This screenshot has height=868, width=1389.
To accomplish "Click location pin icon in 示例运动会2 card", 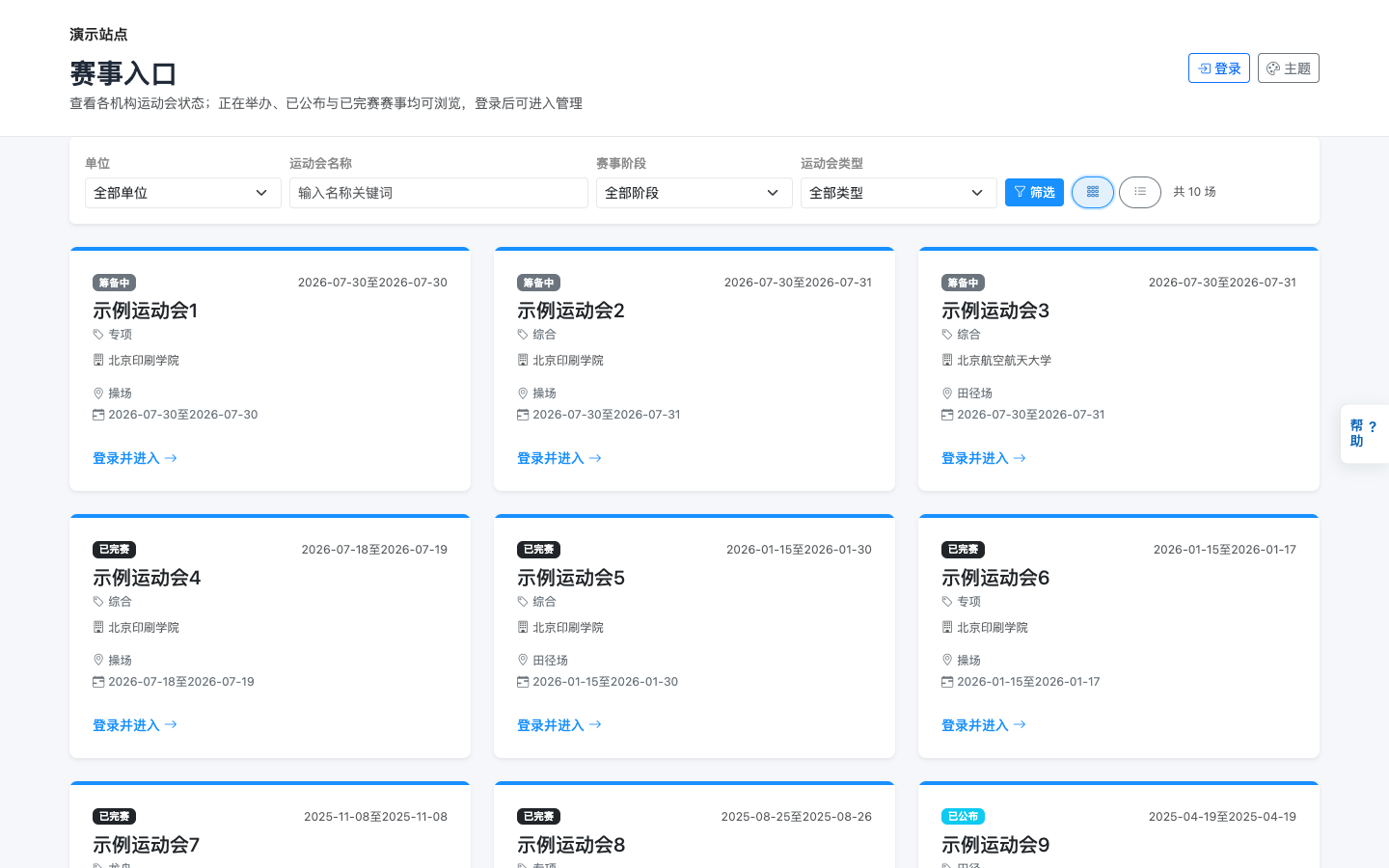I will pyautogui.click(x=523, y=393).
